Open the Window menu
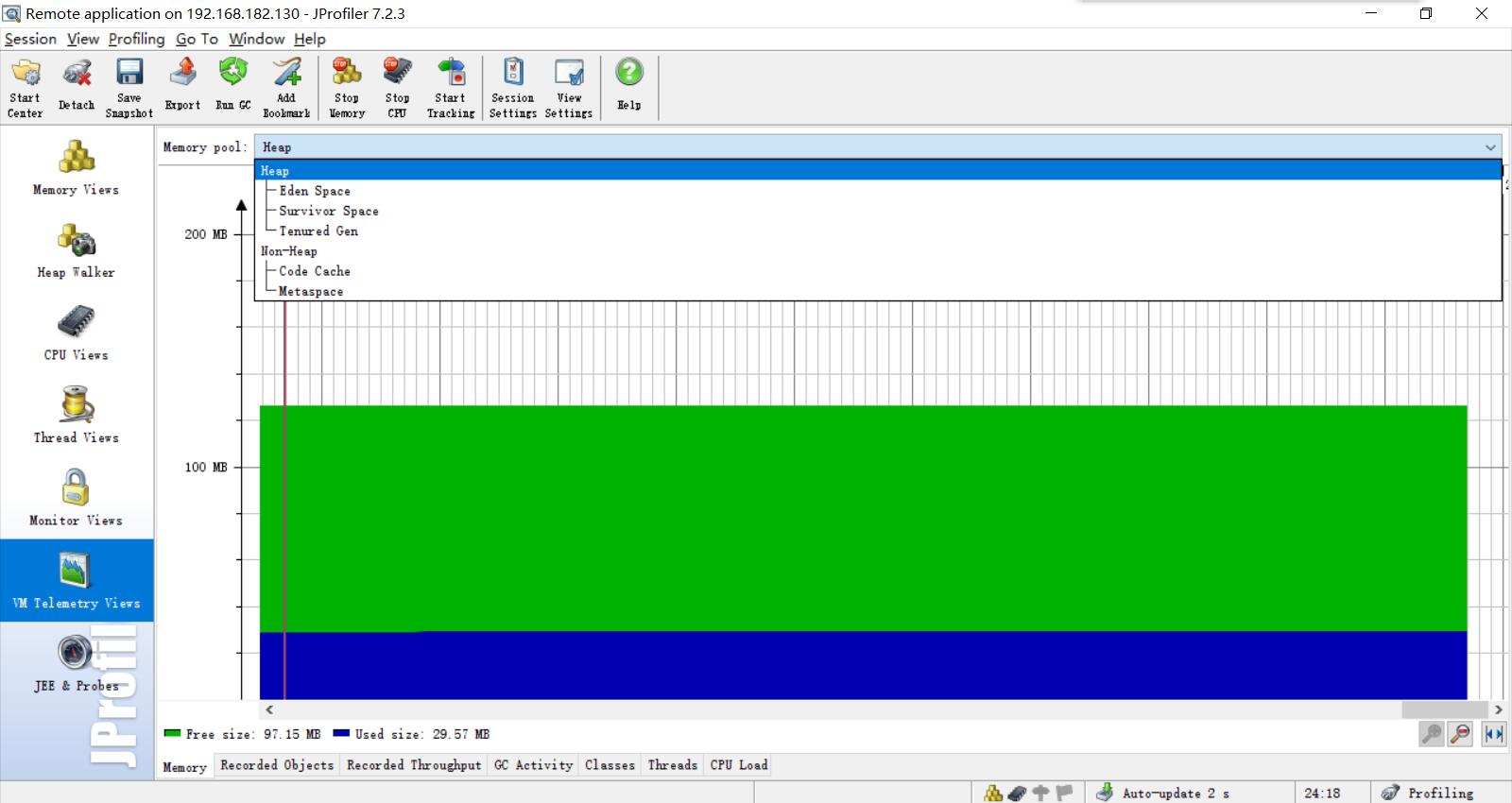This screenshot has width=1512, height=803. pos(256,39)
